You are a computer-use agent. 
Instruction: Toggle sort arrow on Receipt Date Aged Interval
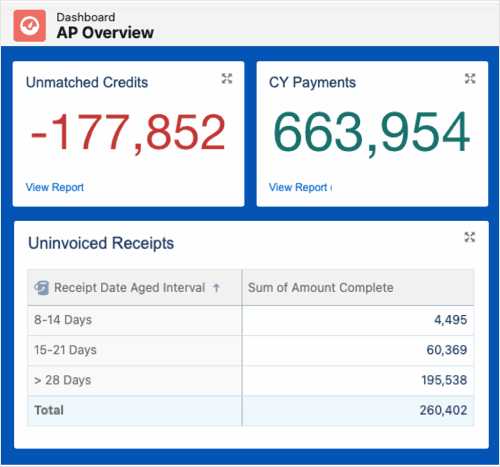pos(216,288)
